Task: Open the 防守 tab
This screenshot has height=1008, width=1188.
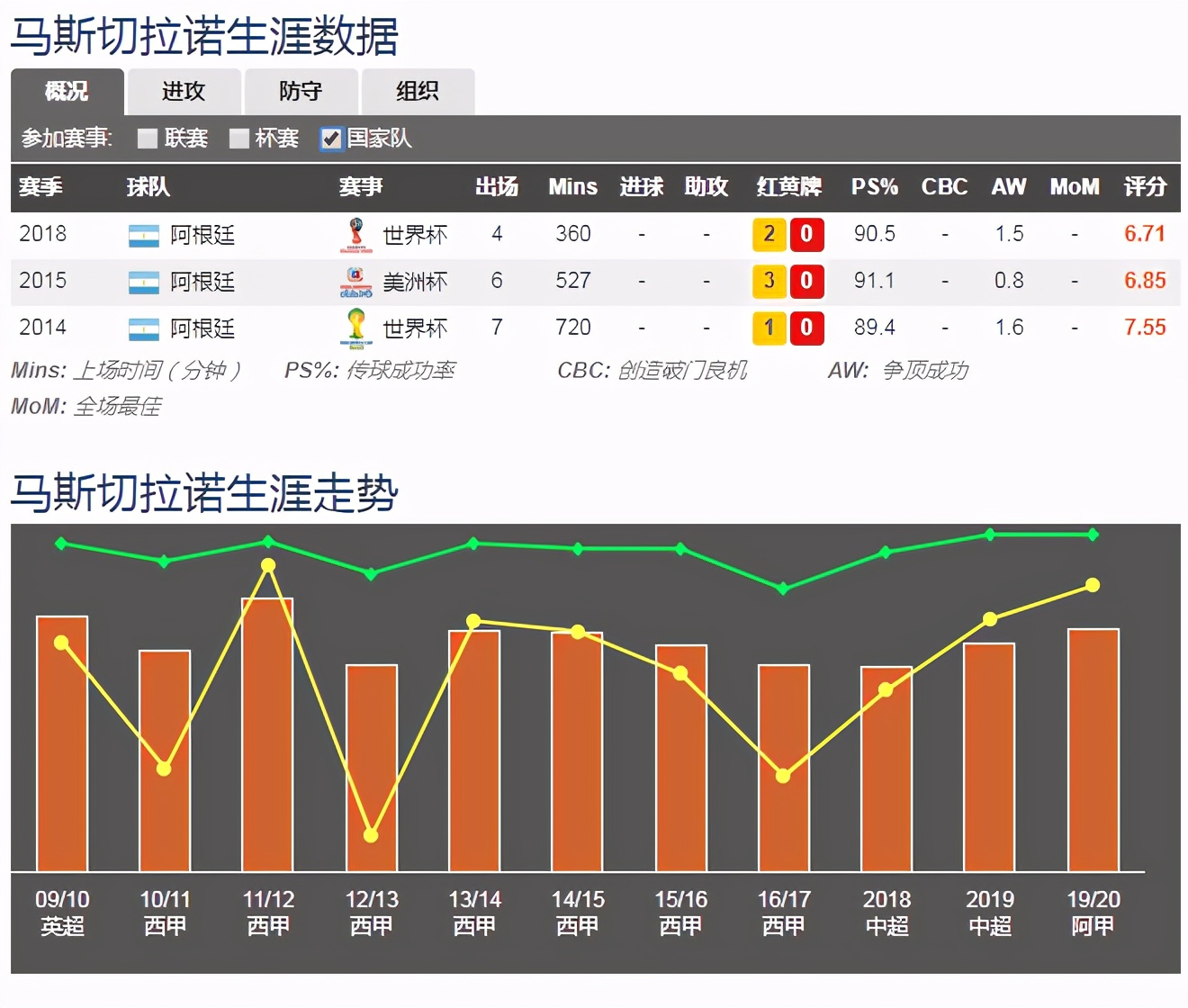Action: click(301, 91)
